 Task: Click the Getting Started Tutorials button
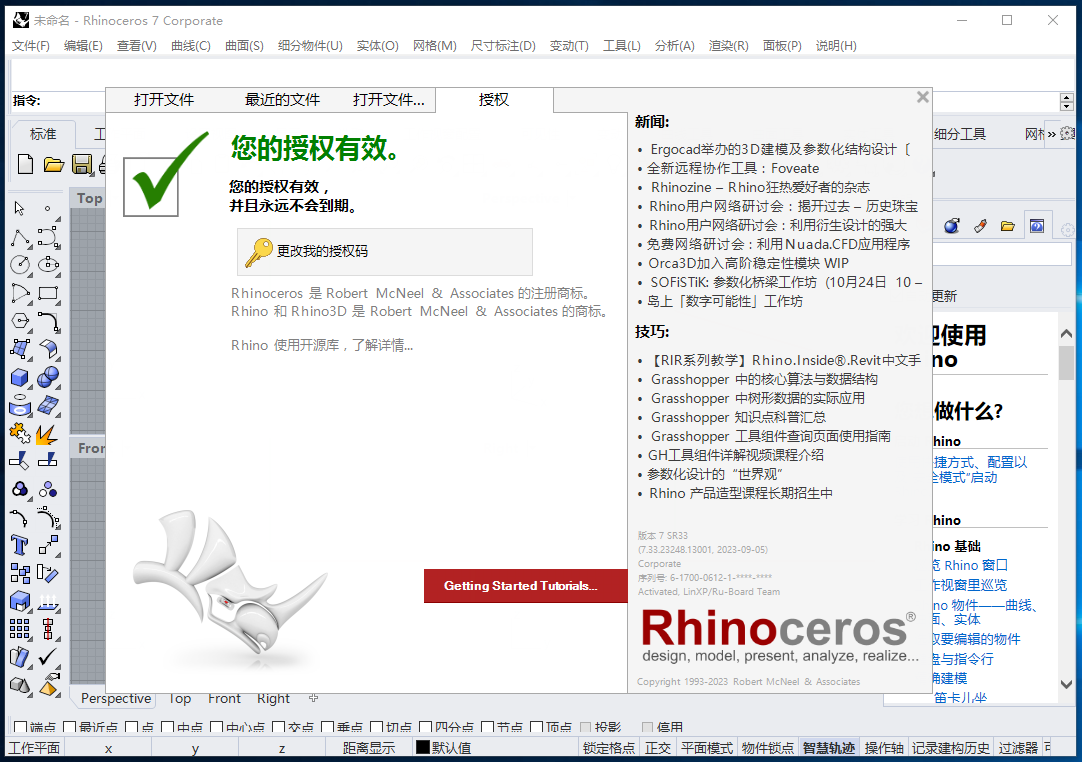(525, 586)
